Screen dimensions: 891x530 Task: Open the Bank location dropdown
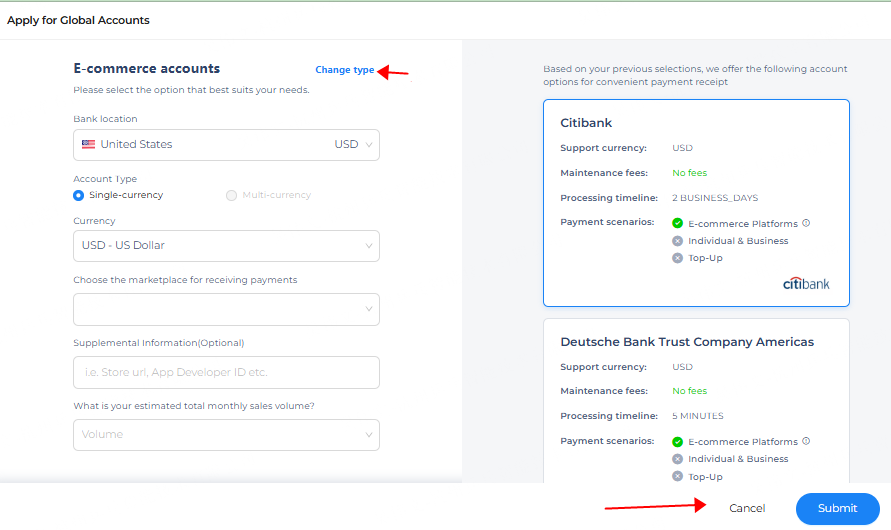tap(226, 145)
